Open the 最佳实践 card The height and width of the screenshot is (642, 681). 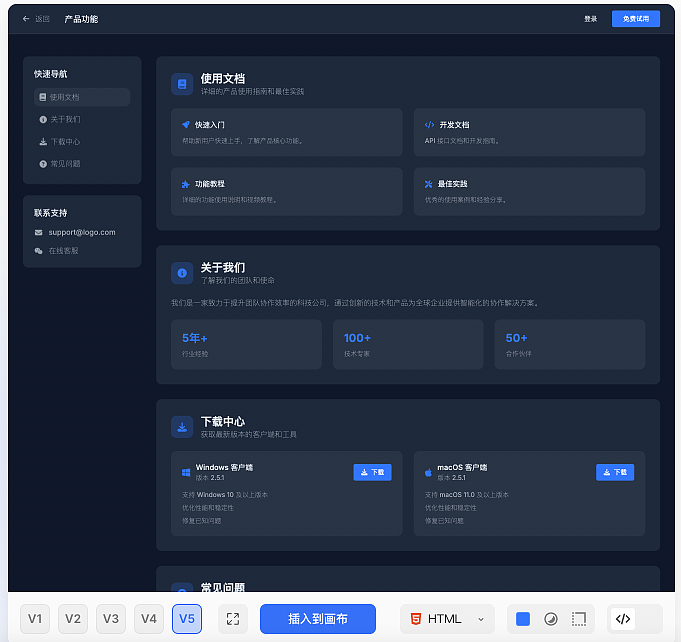pyautogui.click(x=529, y=191)
